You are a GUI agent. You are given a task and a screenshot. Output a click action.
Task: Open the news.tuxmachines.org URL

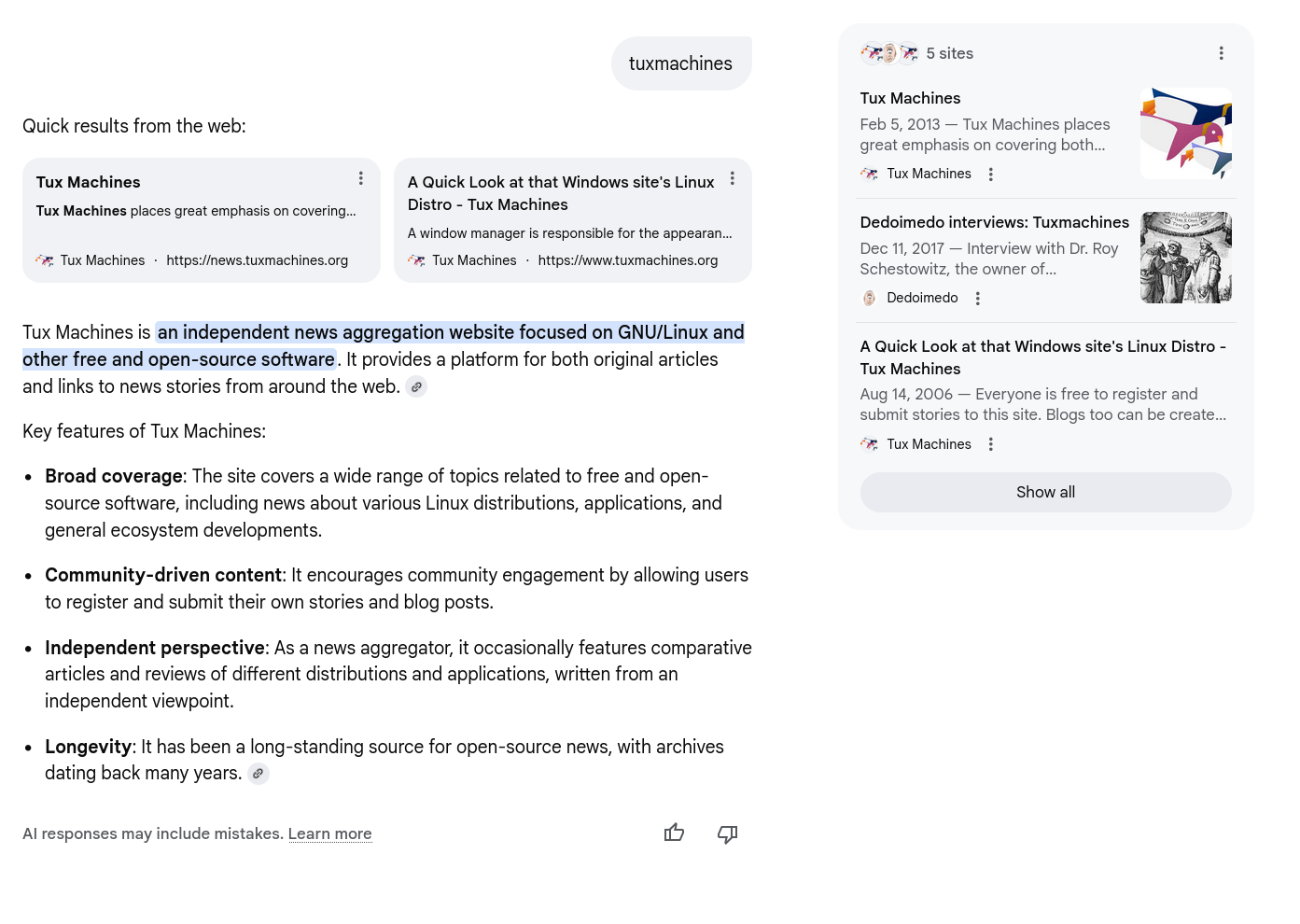tap(257, 260)
